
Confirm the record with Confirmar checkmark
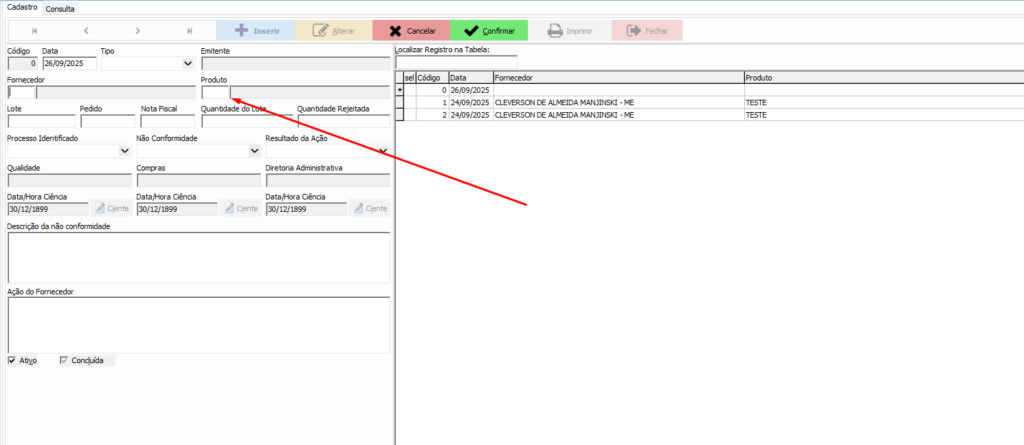[488, 31]
